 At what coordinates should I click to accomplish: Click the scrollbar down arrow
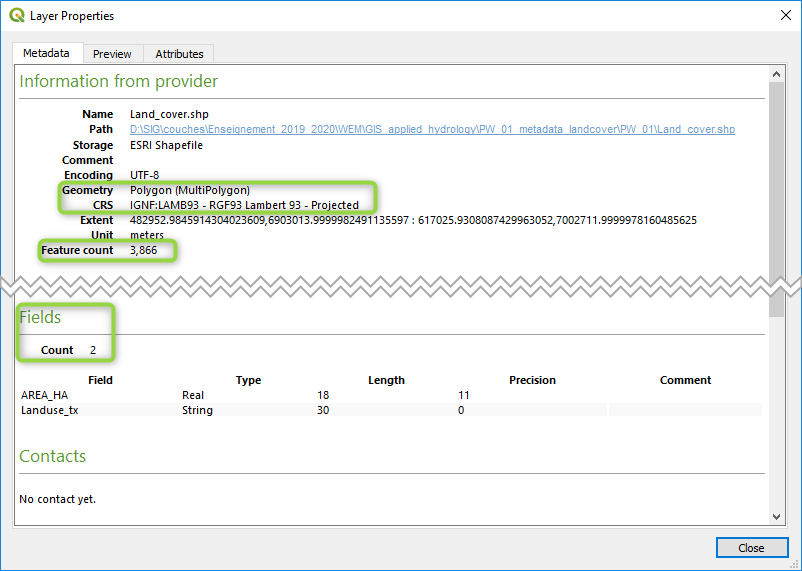coord(776,517)
